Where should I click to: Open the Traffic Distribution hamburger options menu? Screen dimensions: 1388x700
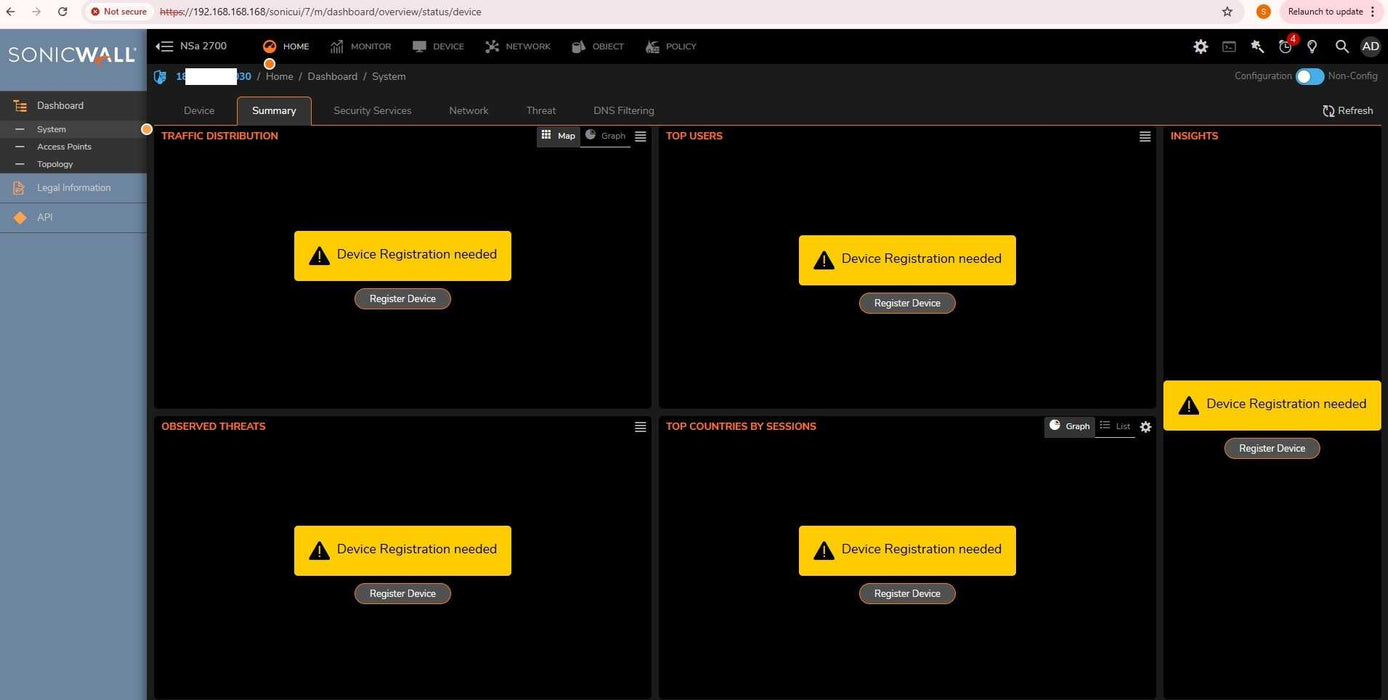pos(640,137)
